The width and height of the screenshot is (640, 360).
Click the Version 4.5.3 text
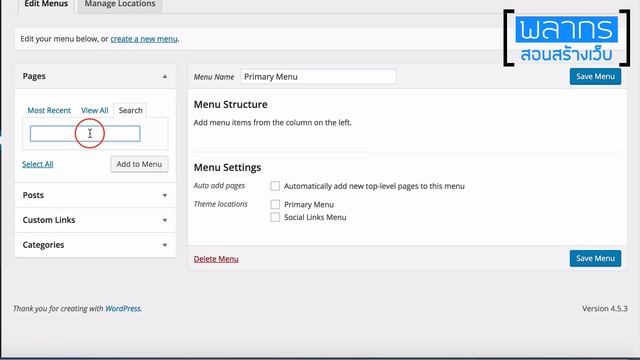(604, 309)
